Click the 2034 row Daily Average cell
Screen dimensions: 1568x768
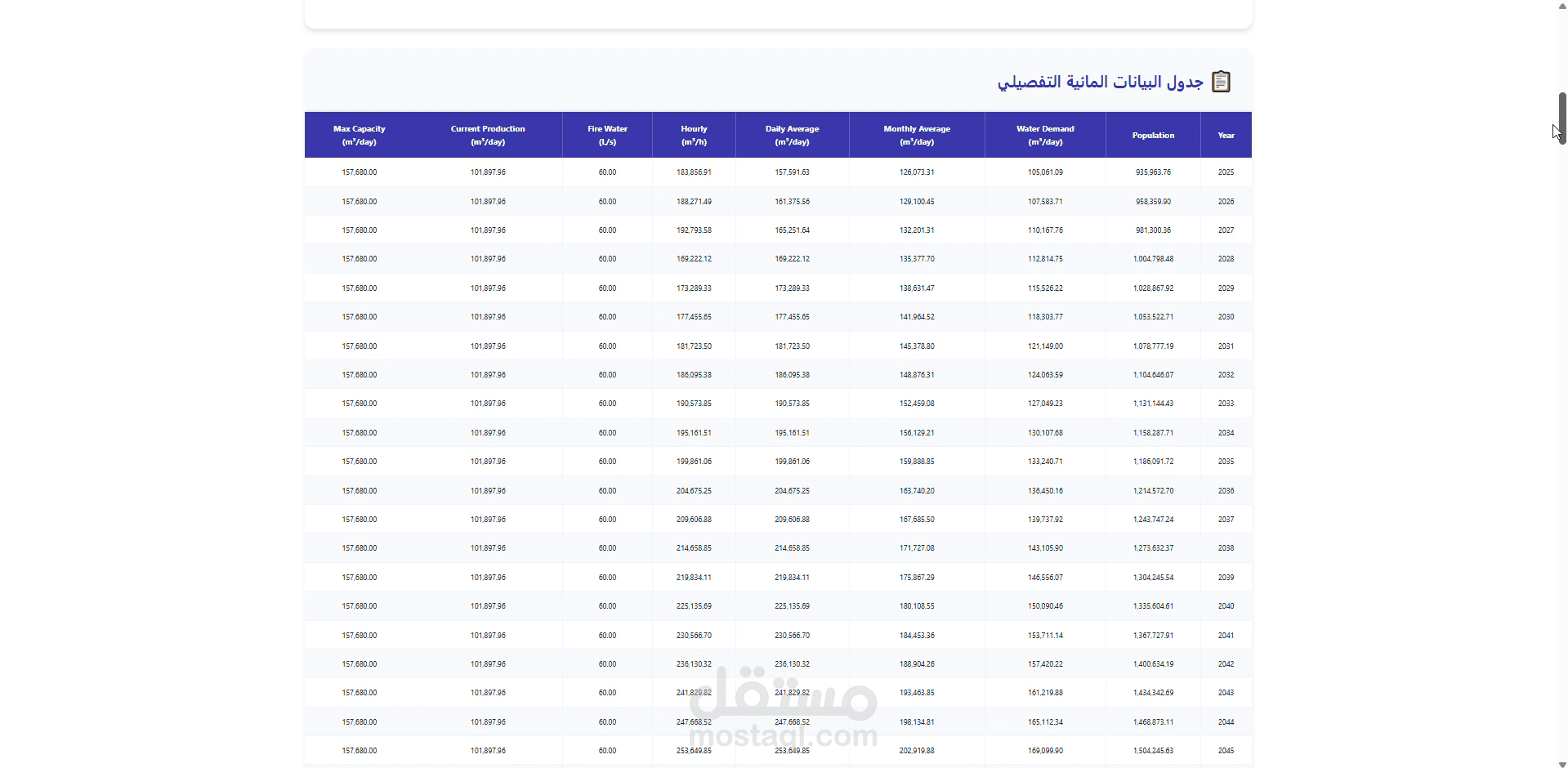pos(792,433)
